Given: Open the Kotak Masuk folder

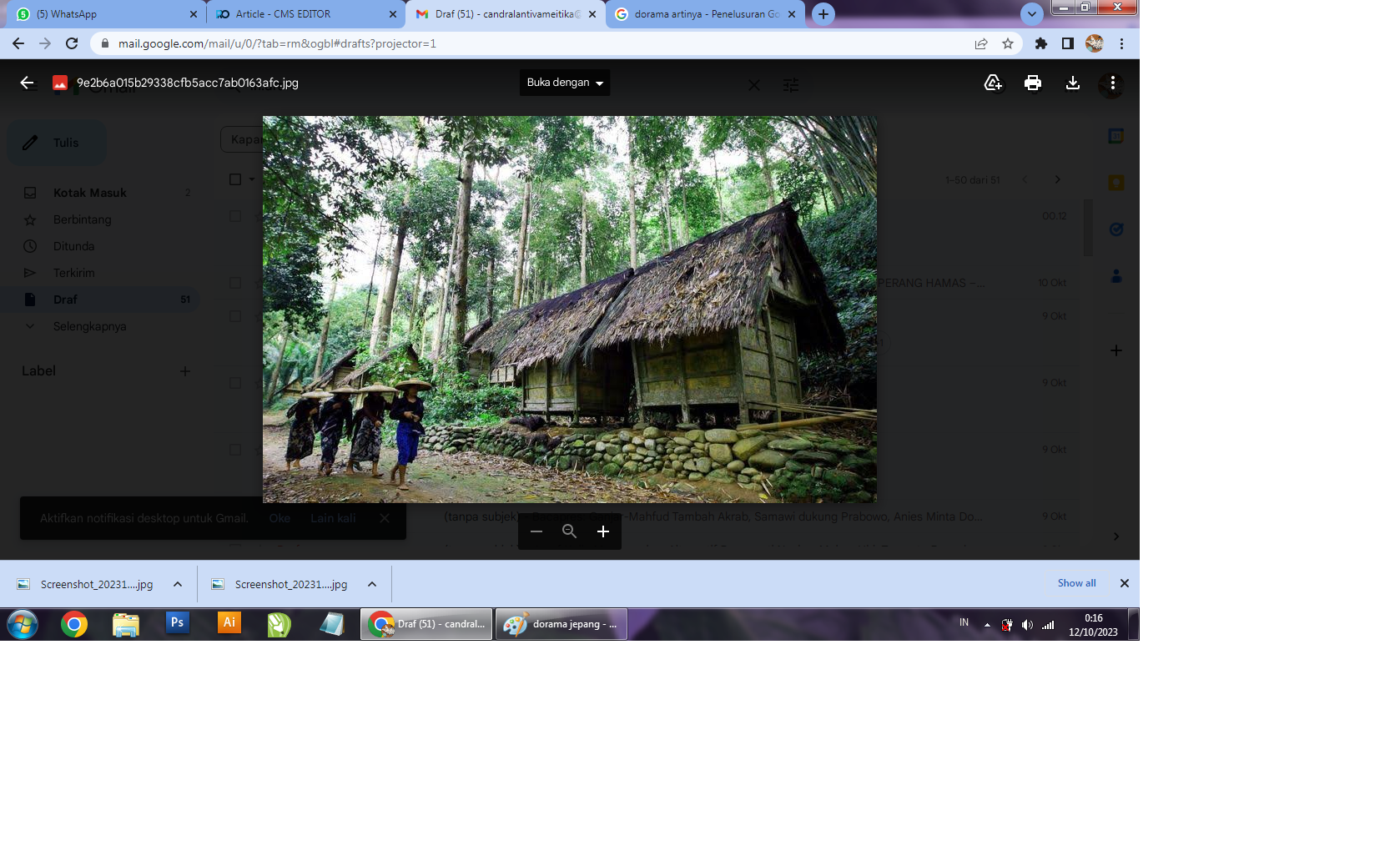Looking at the screenshot, I should coord(100,193).
